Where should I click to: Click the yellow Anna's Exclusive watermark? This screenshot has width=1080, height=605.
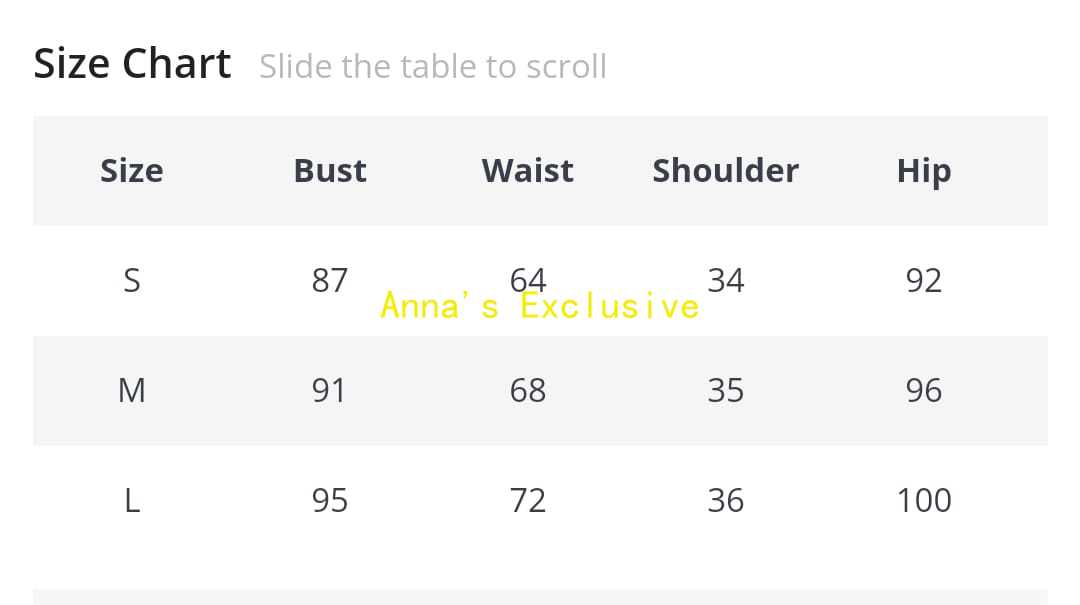(x=540, y=306)
